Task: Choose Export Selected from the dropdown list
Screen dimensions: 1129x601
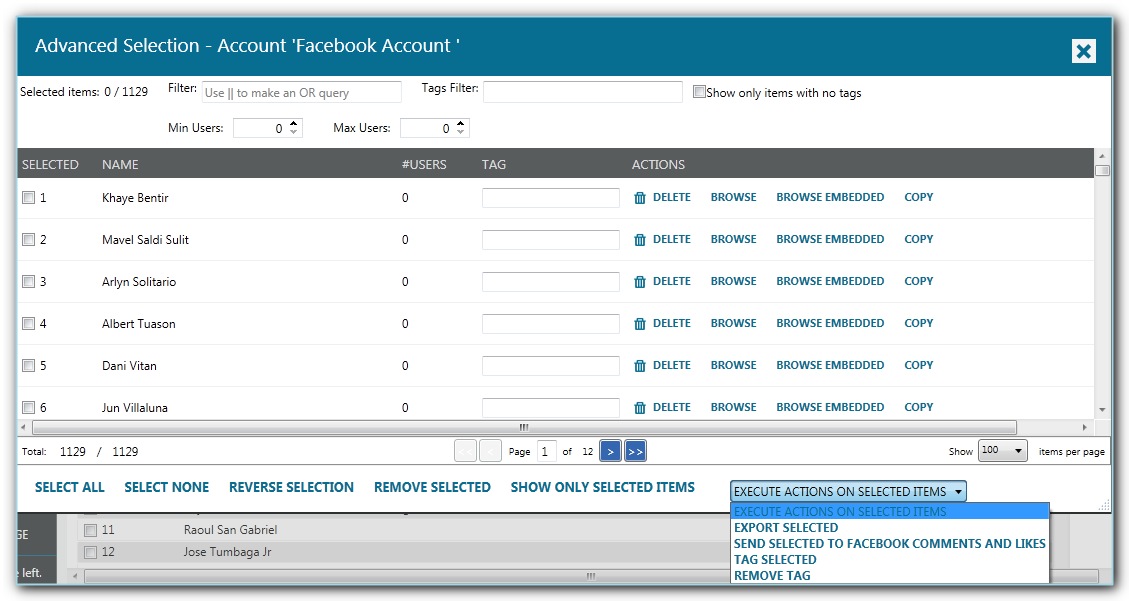Action: (x=786, y=528)
